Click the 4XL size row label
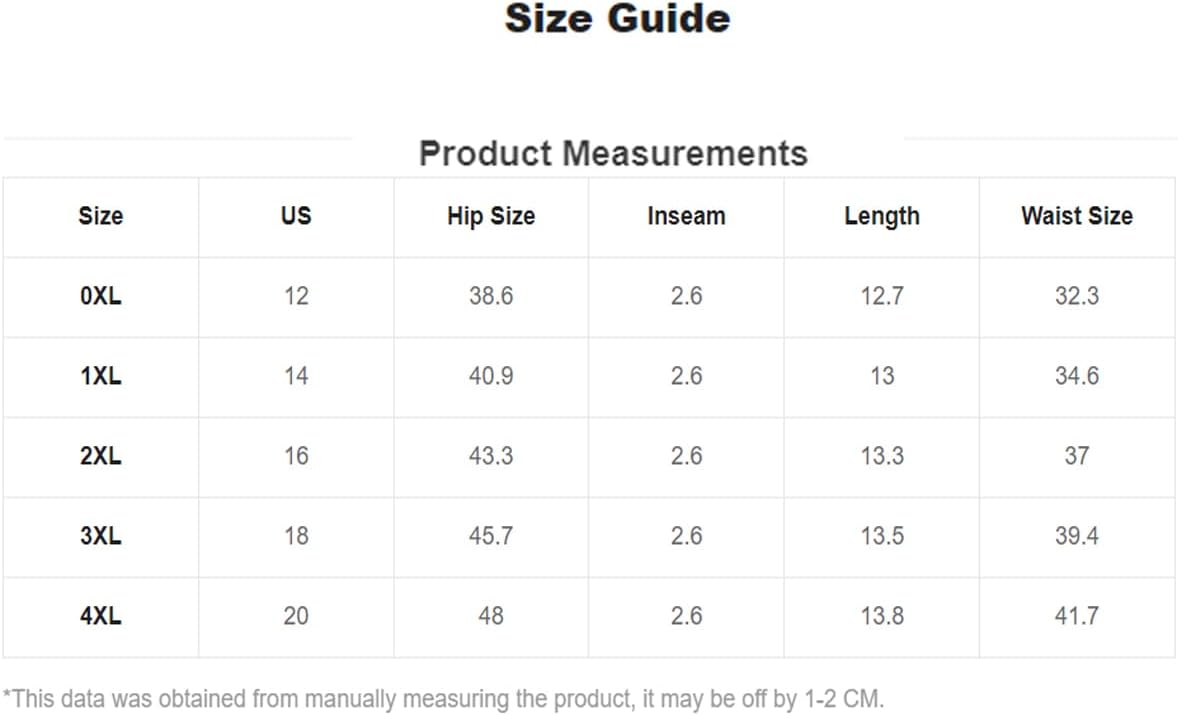 (101, 616)
